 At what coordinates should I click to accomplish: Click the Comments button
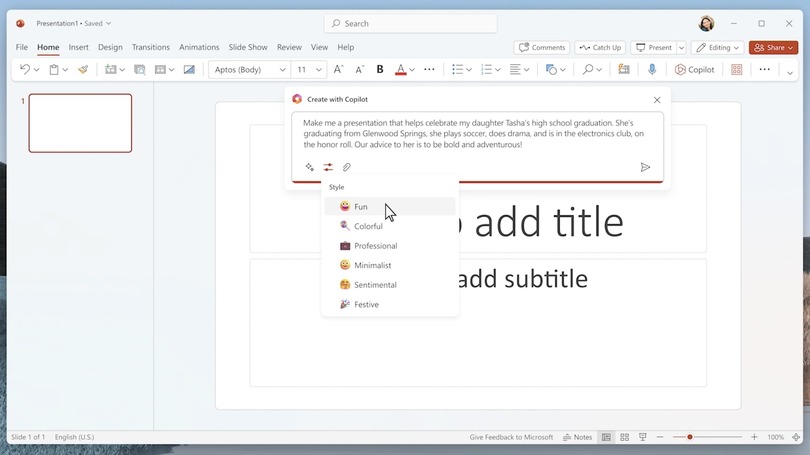(x=542, y=48)
